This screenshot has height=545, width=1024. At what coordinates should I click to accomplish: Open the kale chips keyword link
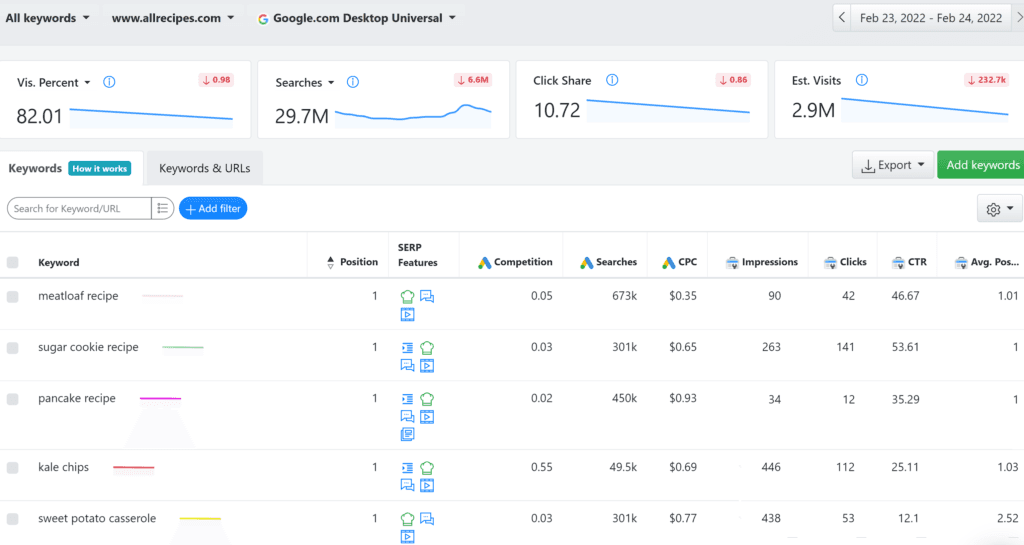pos(63,467)
